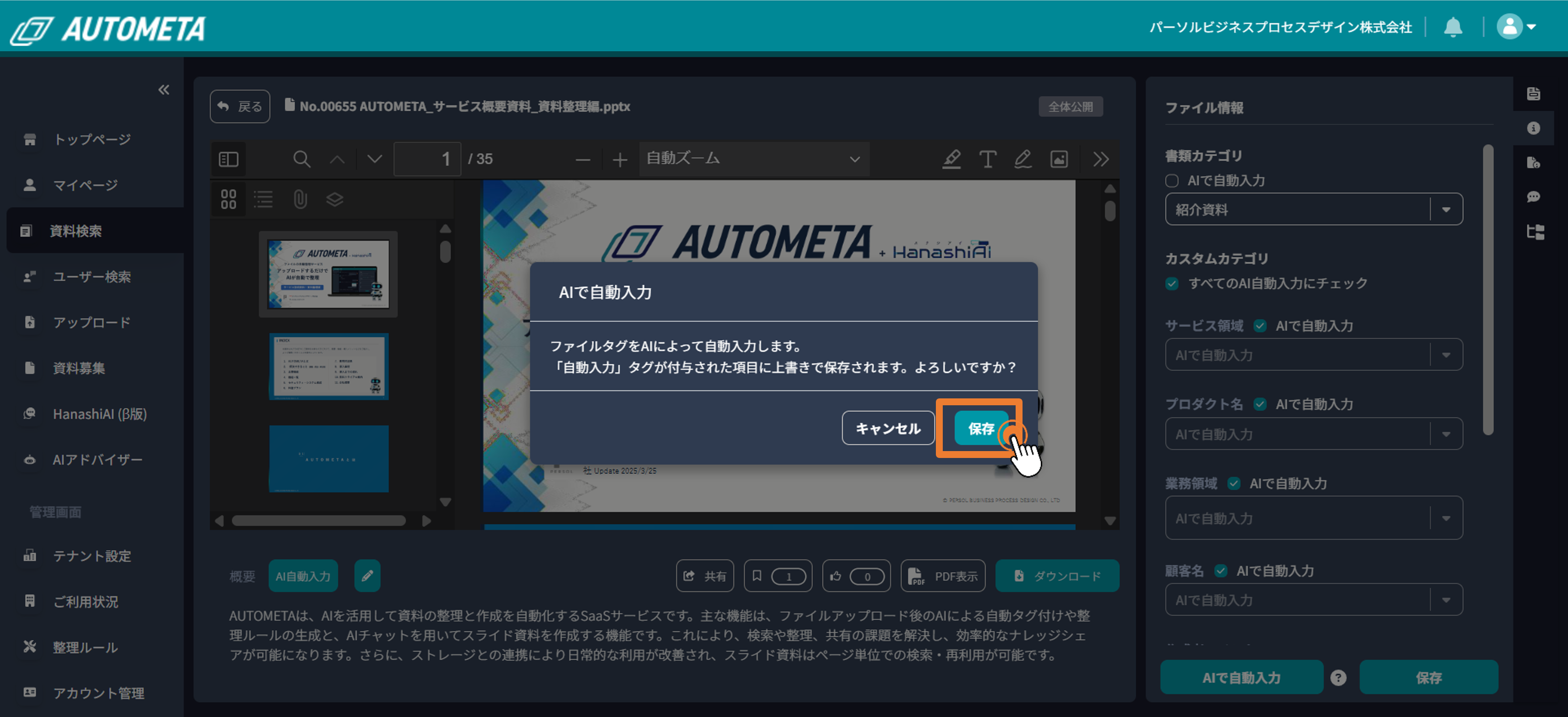Go to next page arrow
This screenshot has width=1568, height=717.
click(x=374, y=160)
